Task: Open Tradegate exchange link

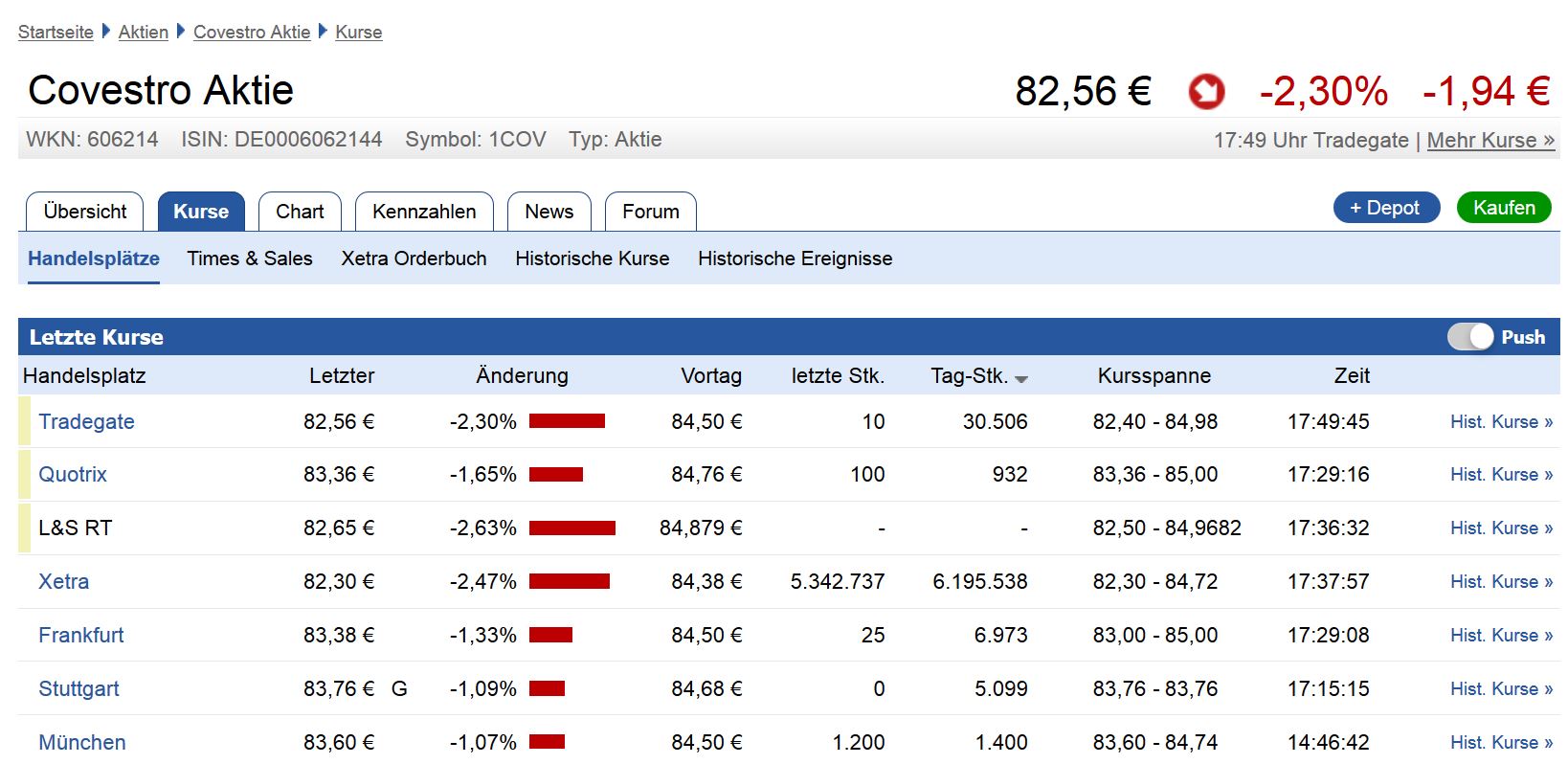Action: (x=86, y=421)
